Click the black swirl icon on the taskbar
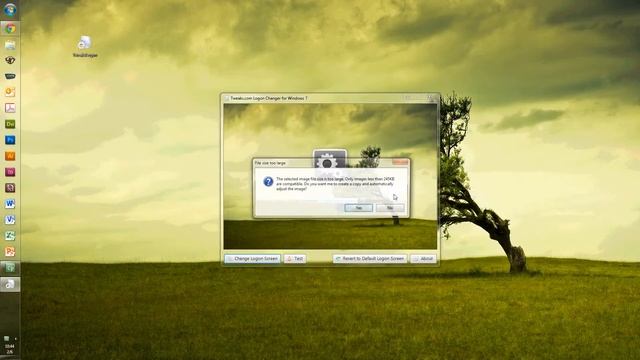This screenshot has height=360, width=640. pos(10,60)
